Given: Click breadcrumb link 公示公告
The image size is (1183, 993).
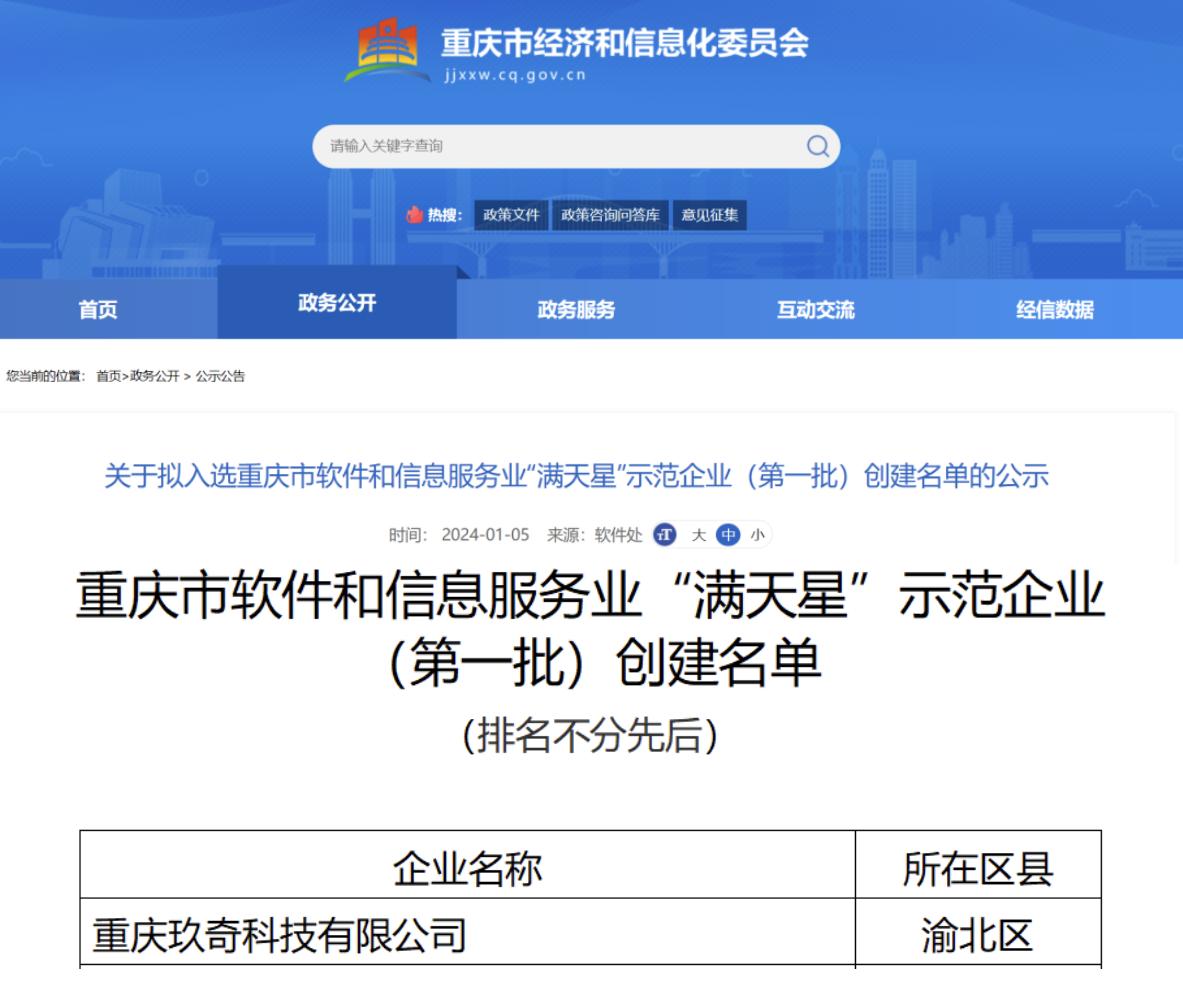Looking at the screenshot, I should 220,376.
